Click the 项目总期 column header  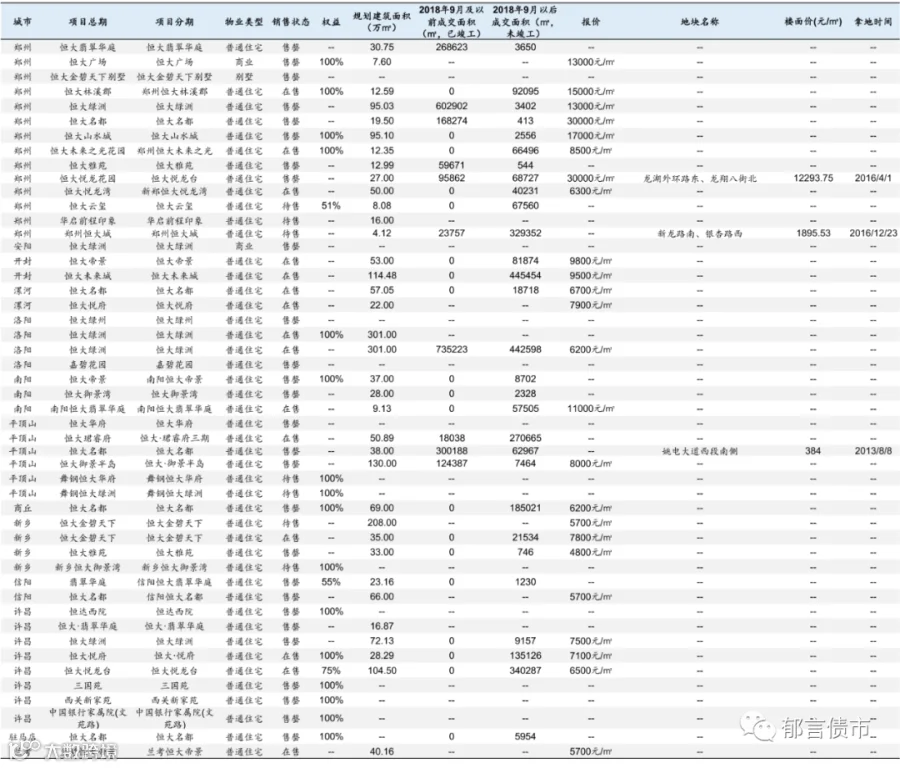click(88, 22)
